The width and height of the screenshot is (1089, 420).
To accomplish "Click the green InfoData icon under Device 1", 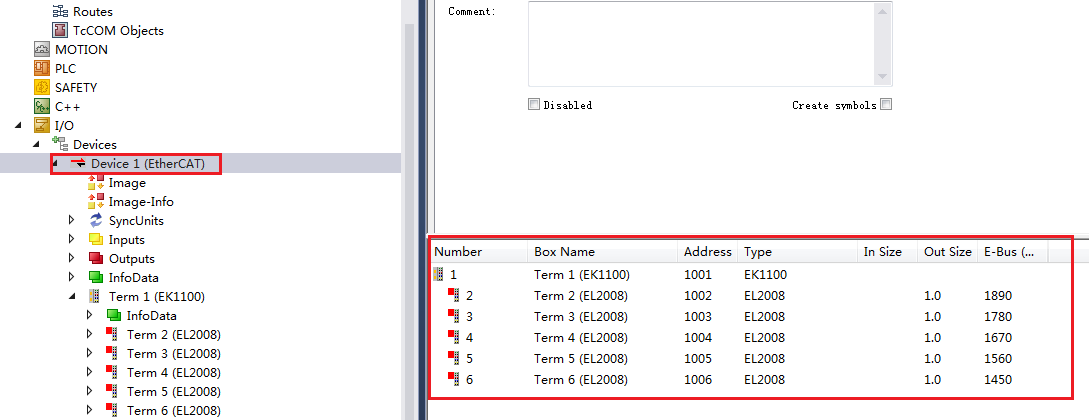I will point(96,278).
